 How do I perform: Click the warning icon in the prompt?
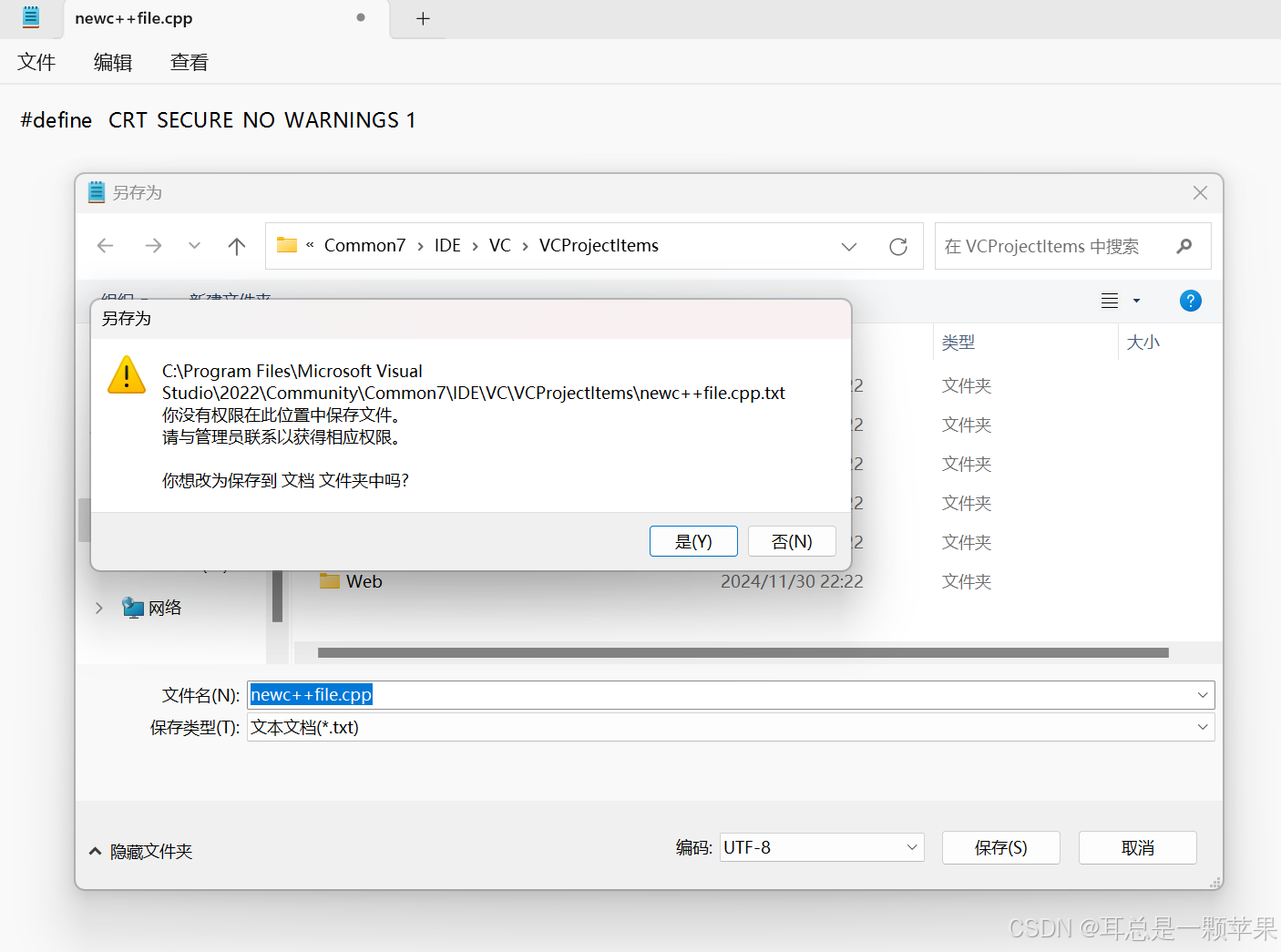(x=127, y=374)
